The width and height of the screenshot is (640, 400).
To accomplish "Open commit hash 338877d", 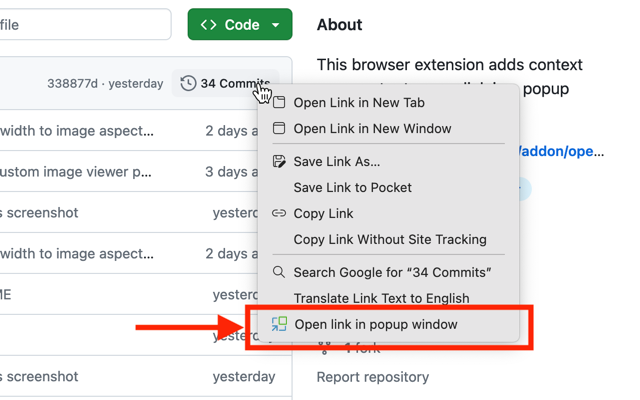I will (72, 84).
